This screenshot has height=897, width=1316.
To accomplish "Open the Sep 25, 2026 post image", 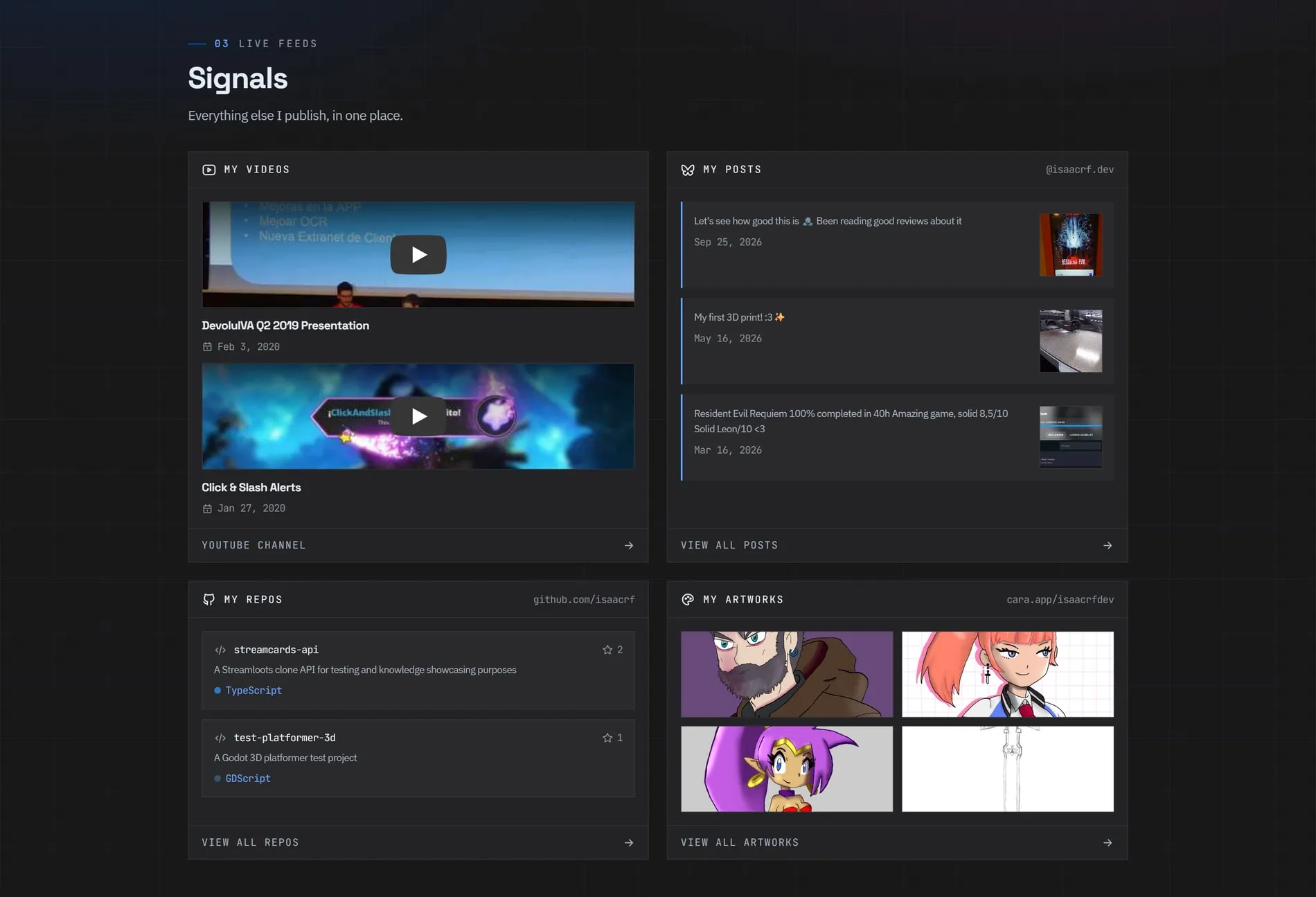I will point(1071,245).
